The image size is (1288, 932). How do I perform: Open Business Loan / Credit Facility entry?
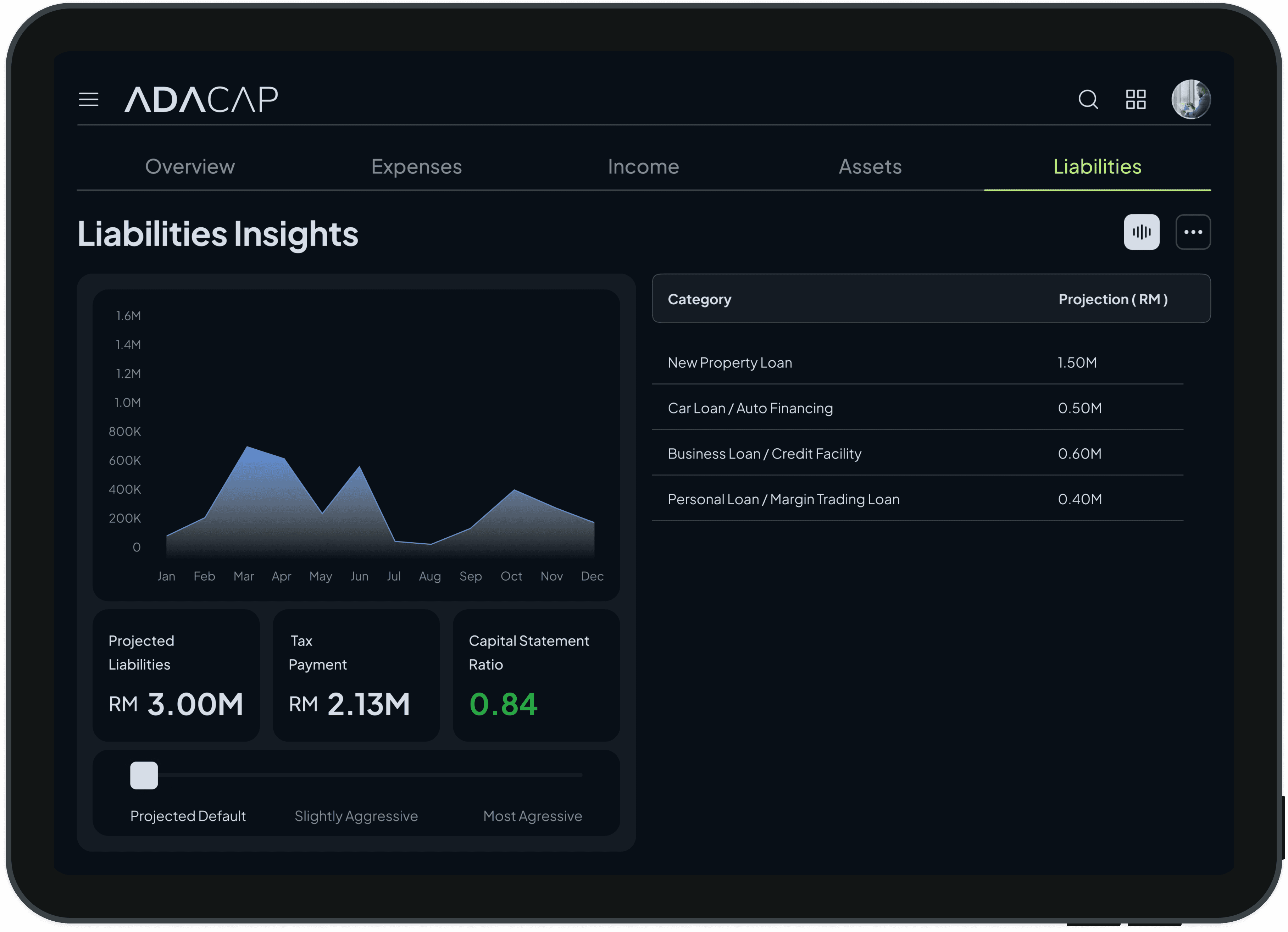click(764, 453)
